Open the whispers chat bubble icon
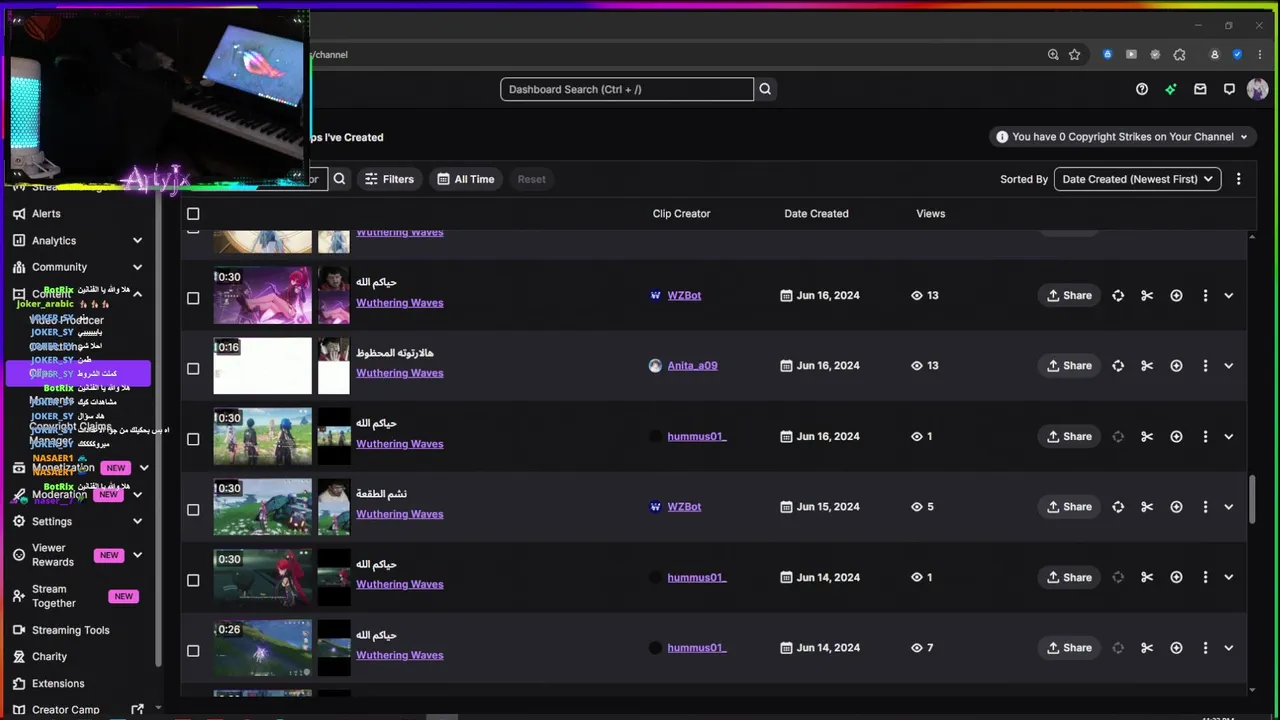 coord(1229,89)
